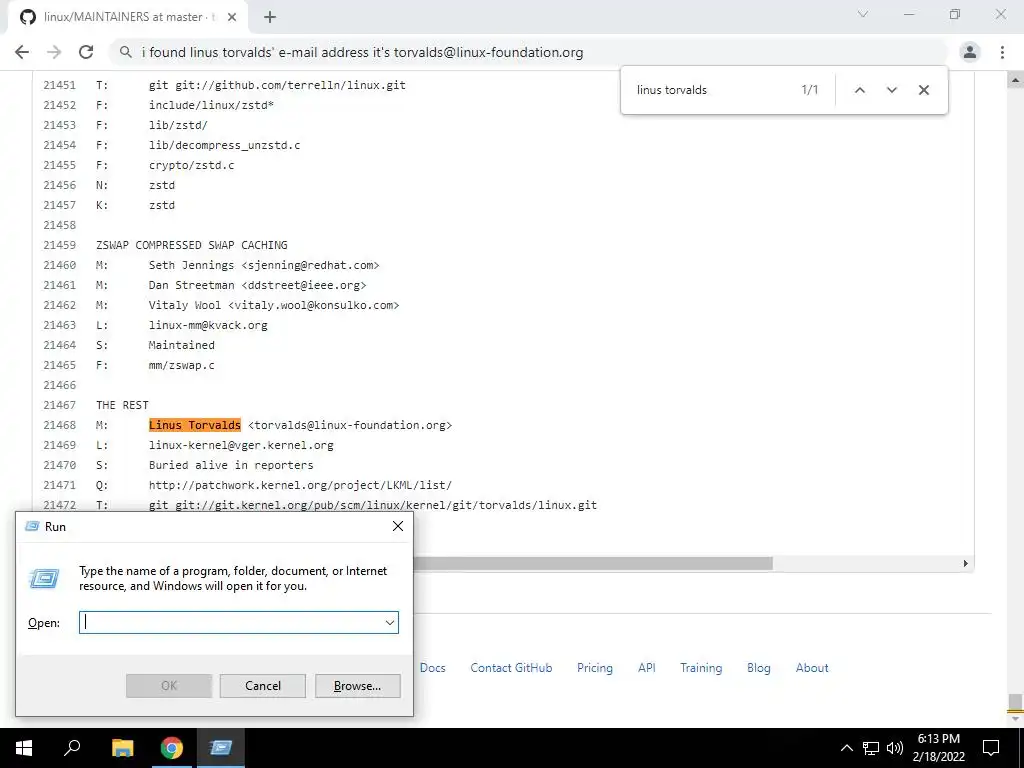Open the Docs footer link

pyautogui.click(x=432, y=668)
